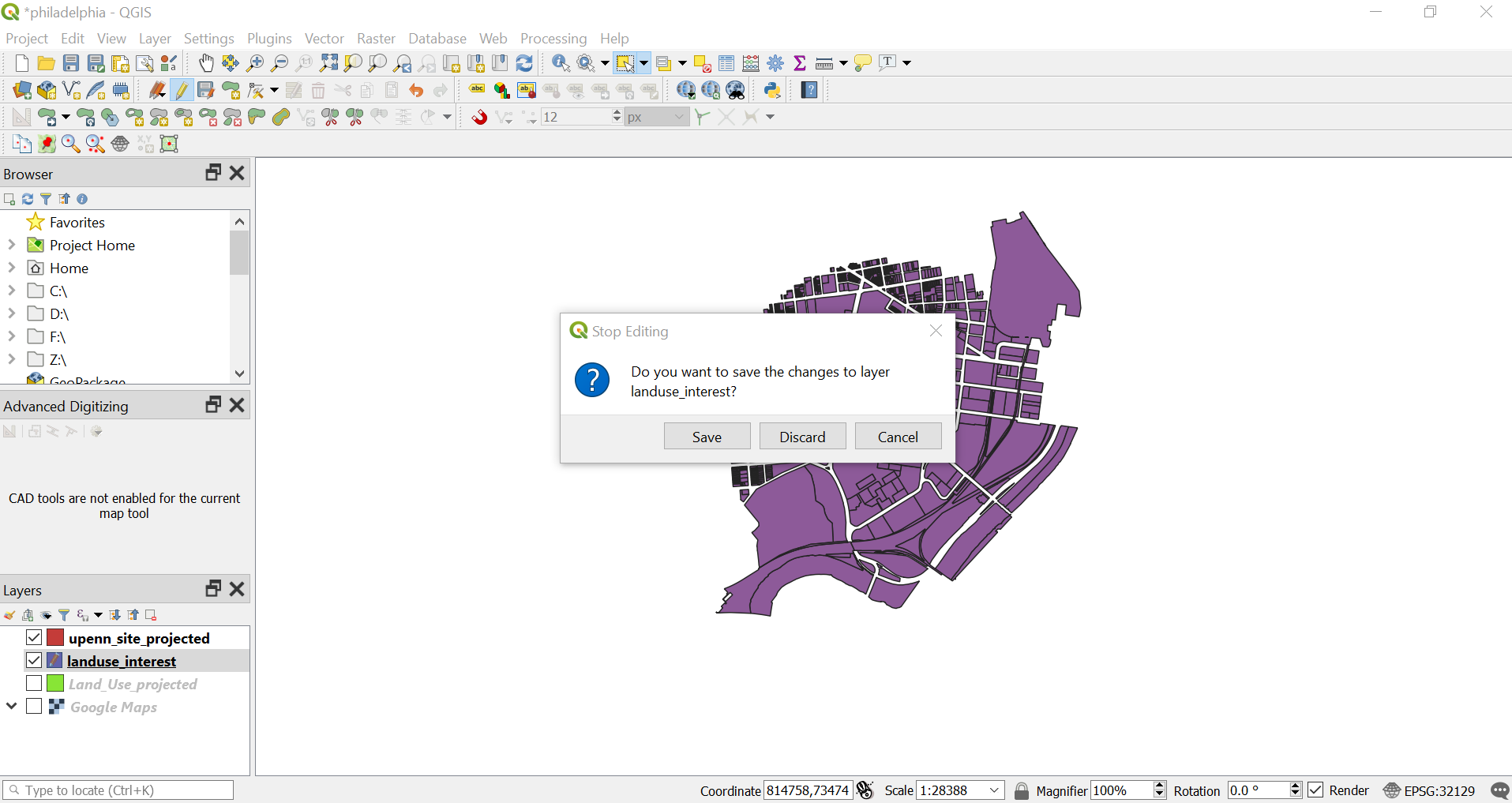
Task: Click Discard to drop layer changes
Action: point(802,437)
